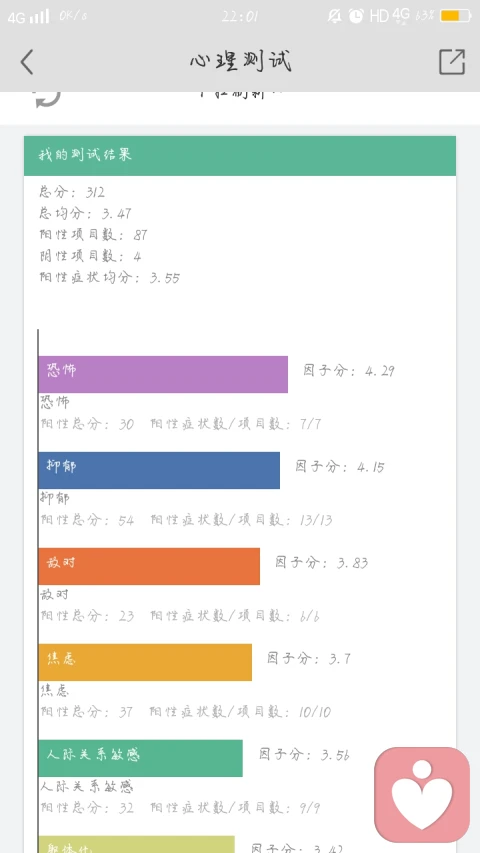Select the blue 抑郁 bar

[159, 471]
